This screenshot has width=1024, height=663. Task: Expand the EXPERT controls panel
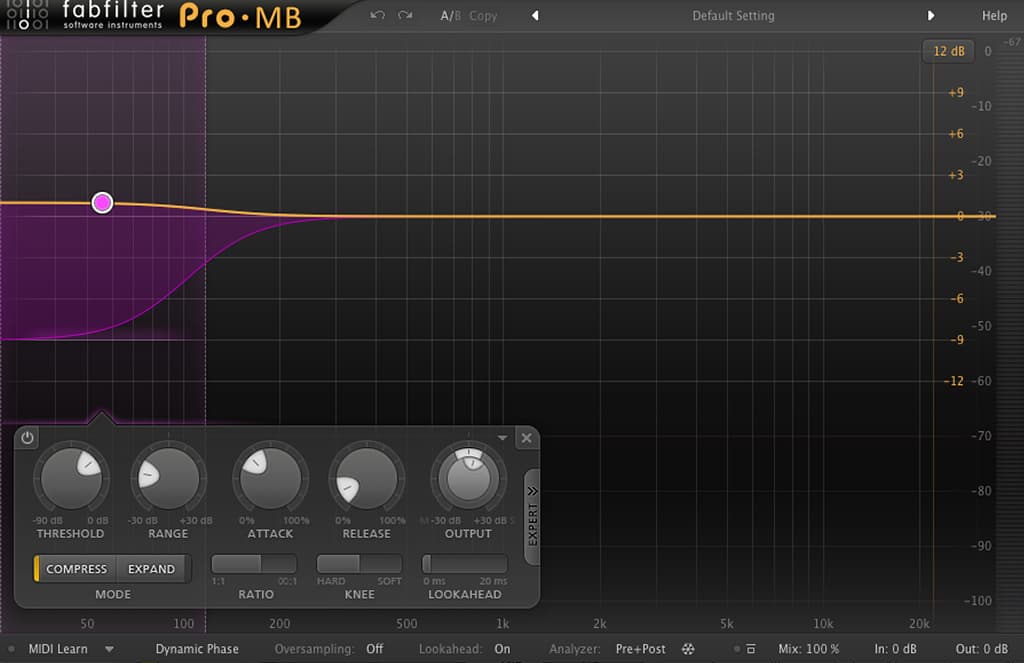click(532, 516)
